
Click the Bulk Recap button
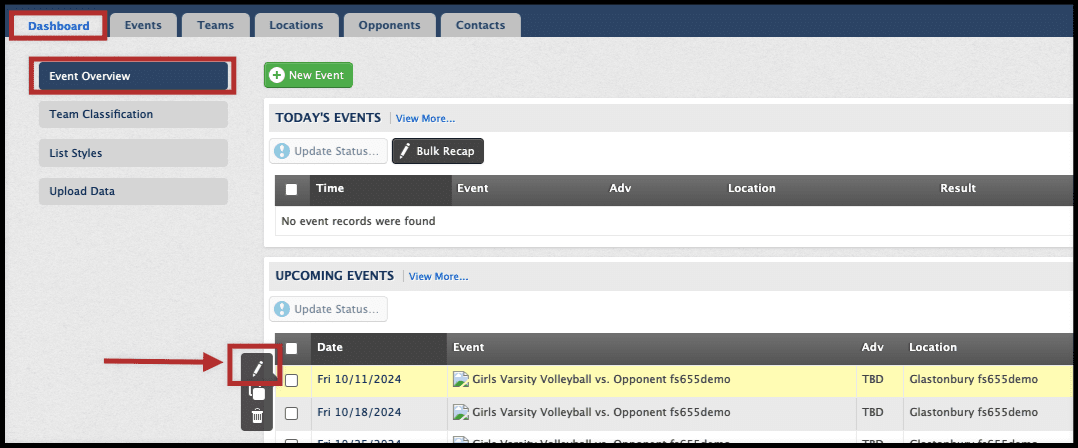[438, 151]
